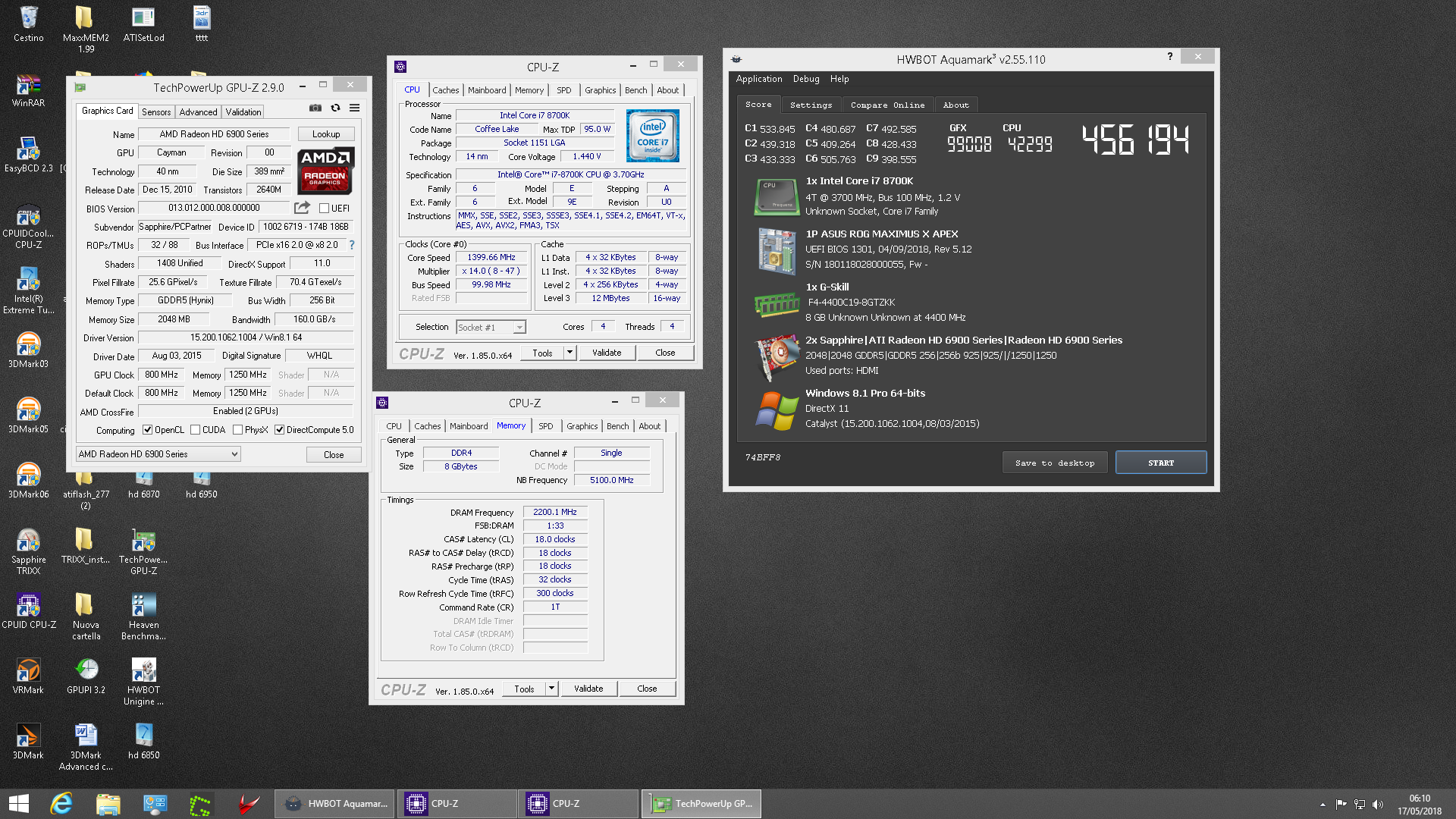1456x819 pixels.
Task: Switch to TechPowerUp GPU-Z taskbar item
Action: [x=701, y=804]
